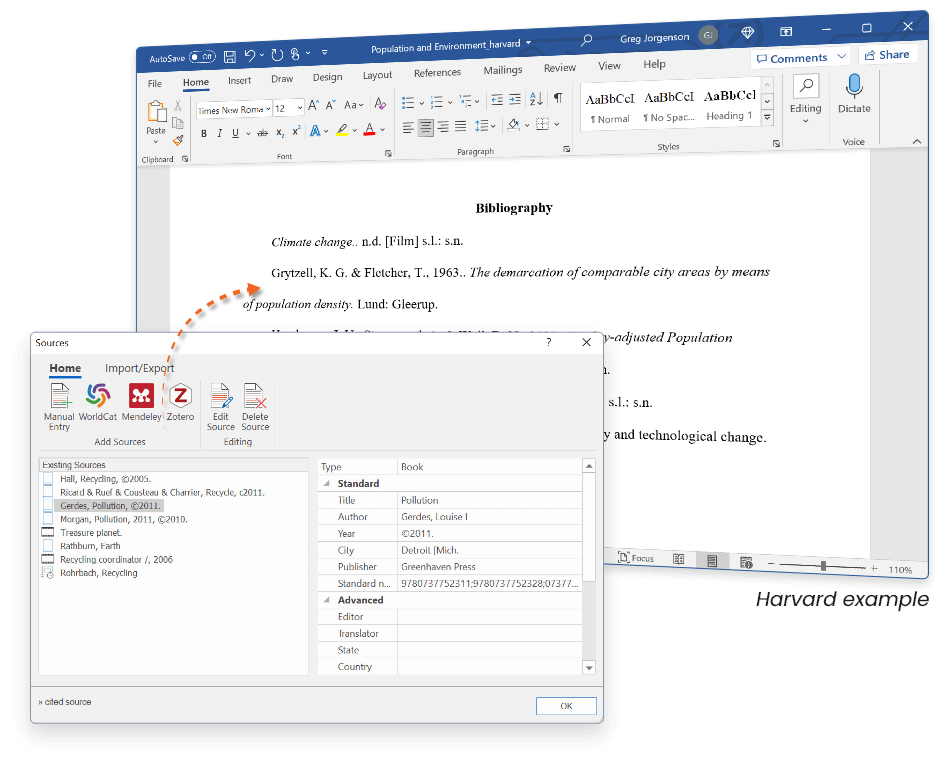This screenshot has width=944, height=764.
Task: Select Rohrbach, Recycling in Existing Sources
Action: click(x=99, y=573)
